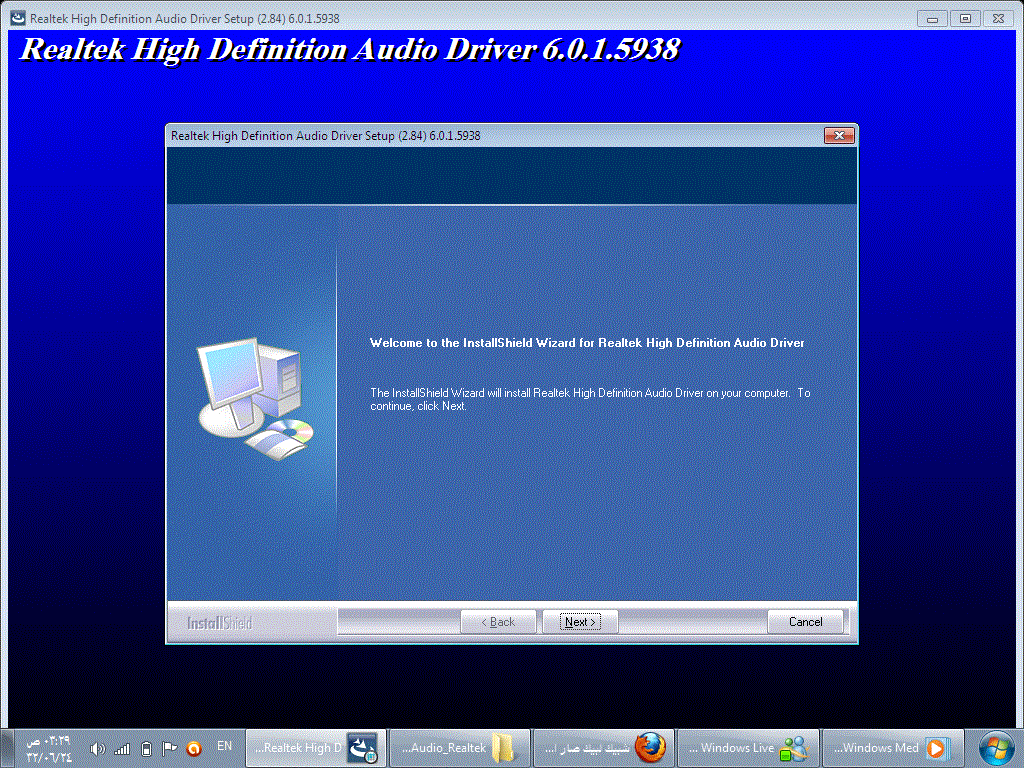The height and width of the screenshot is (768, 1024).
Task: Select the Realtek High D taskbar button
Action: pyautogui.click(x=316, y=748)
